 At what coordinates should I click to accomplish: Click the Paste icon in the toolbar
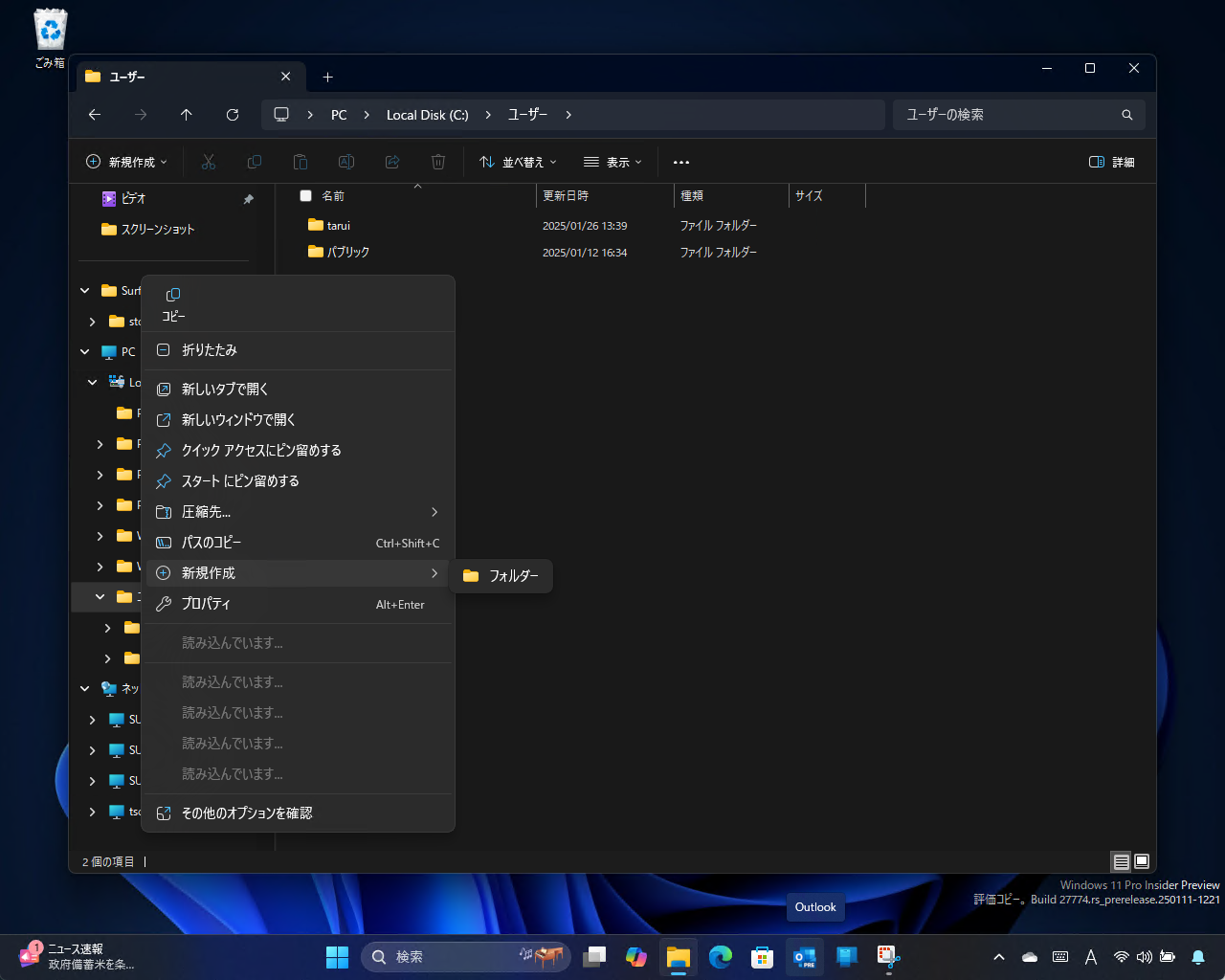(301, 162)
